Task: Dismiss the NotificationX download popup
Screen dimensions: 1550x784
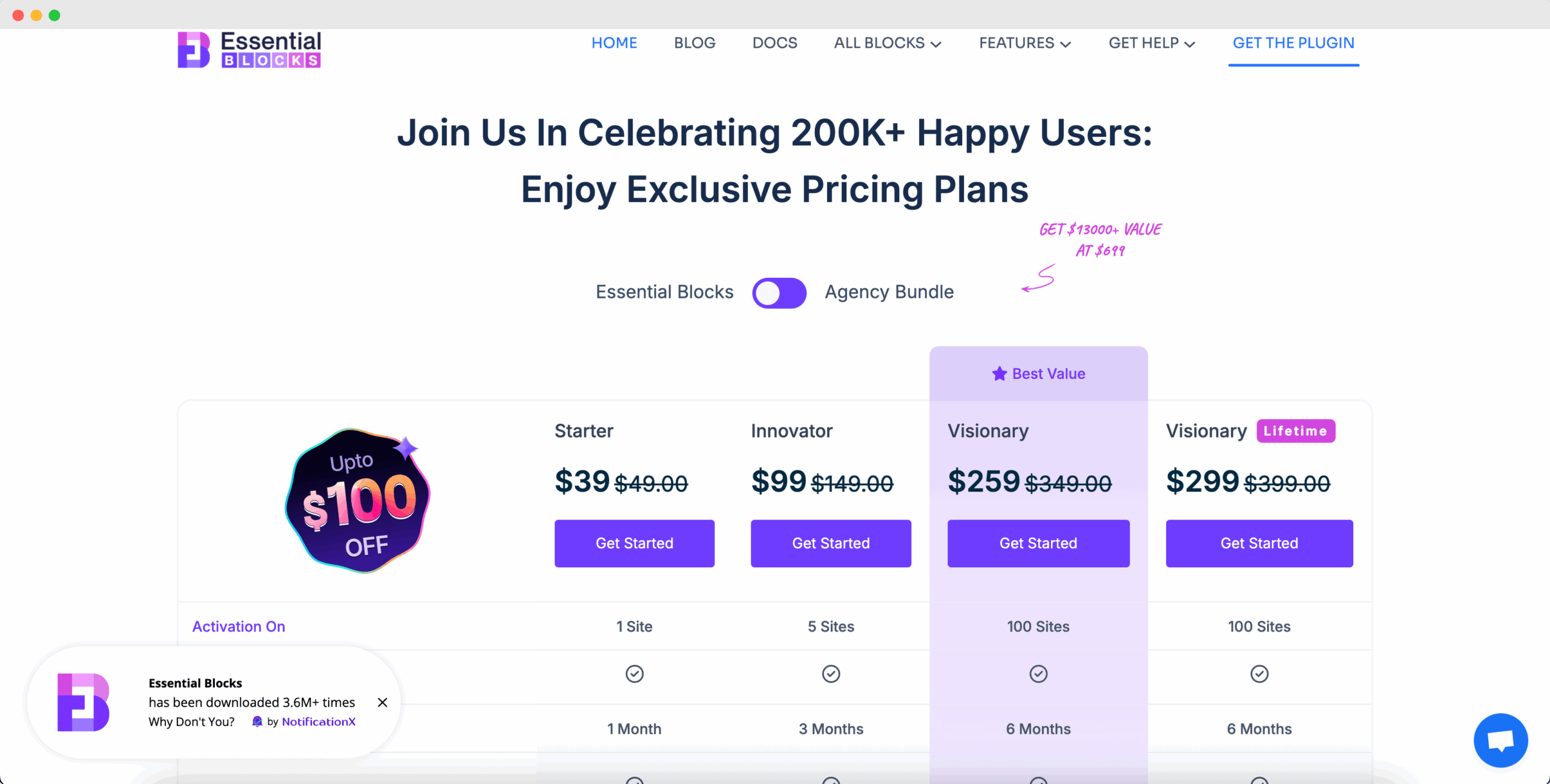Action: pos(383,702)
